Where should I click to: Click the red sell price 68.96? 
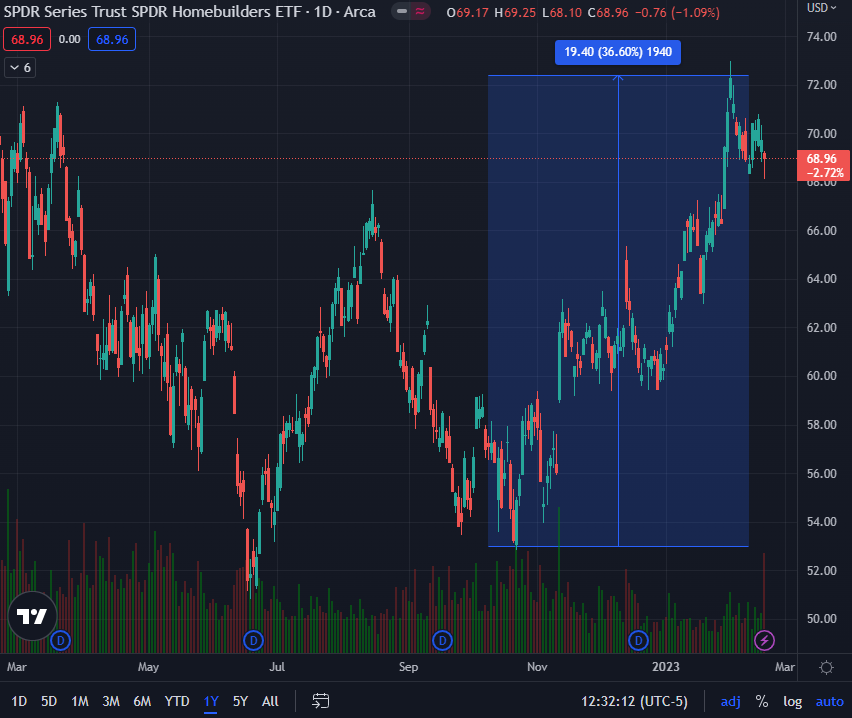click(27, 40)
